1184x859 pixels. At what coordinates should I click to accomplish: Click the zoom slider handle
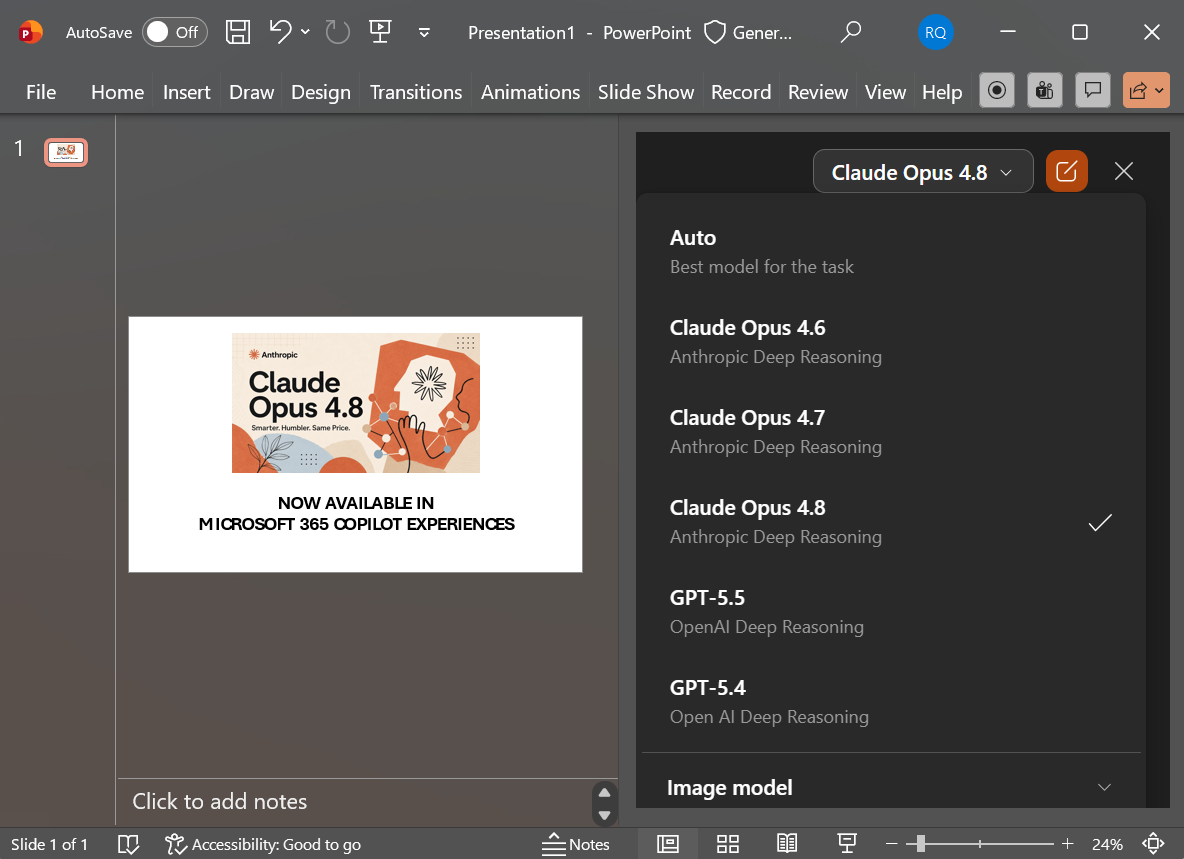(920, 844)
